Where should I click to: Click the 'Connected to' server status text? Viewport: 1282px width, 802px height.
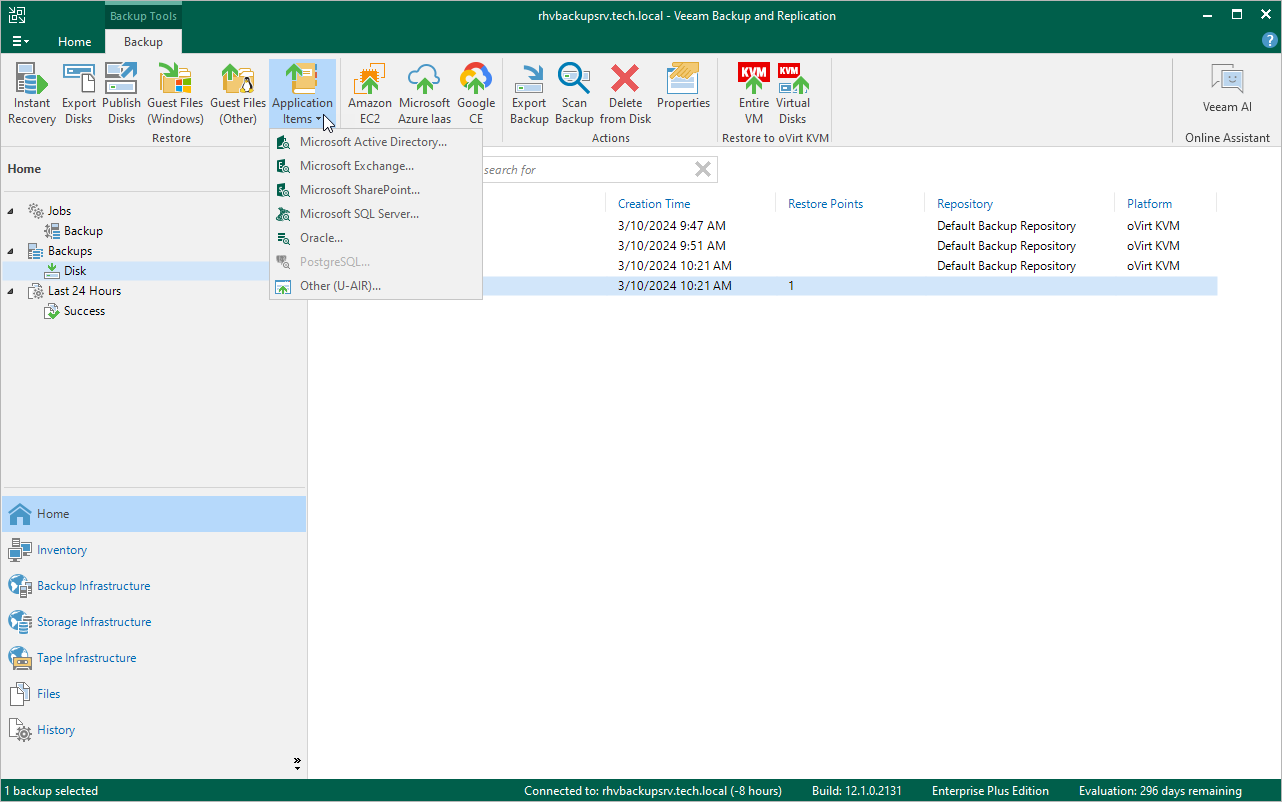point(653,791)
